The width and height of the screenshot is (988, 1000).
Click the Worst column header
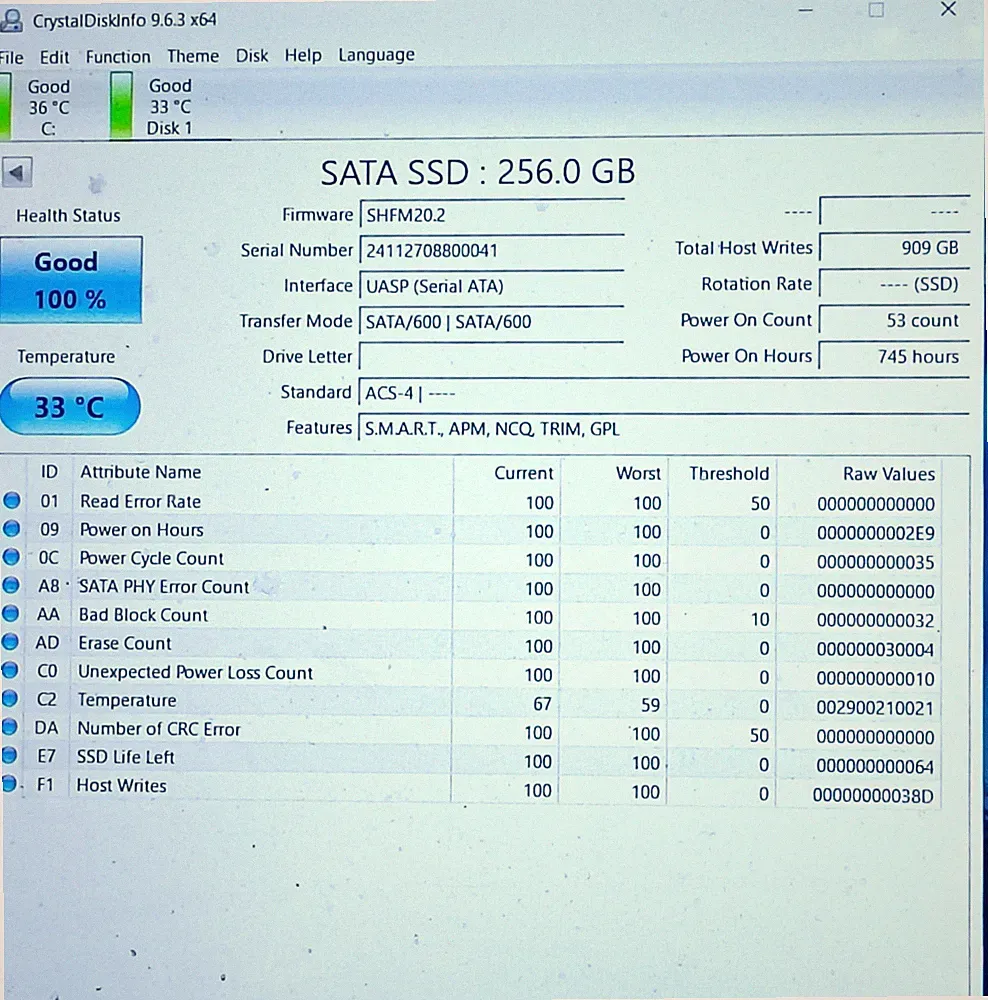coord(638,473)
